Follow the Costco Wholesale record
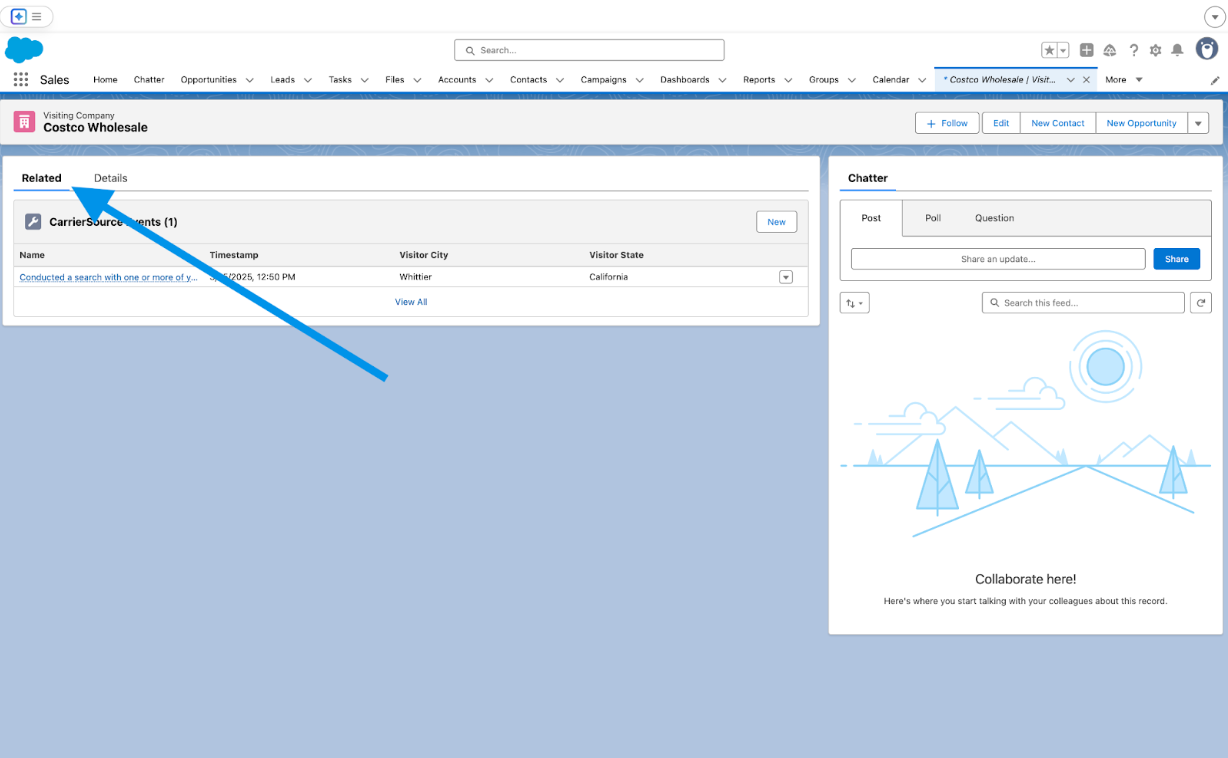Viewport: 1228px width, 758px height. 947,123
